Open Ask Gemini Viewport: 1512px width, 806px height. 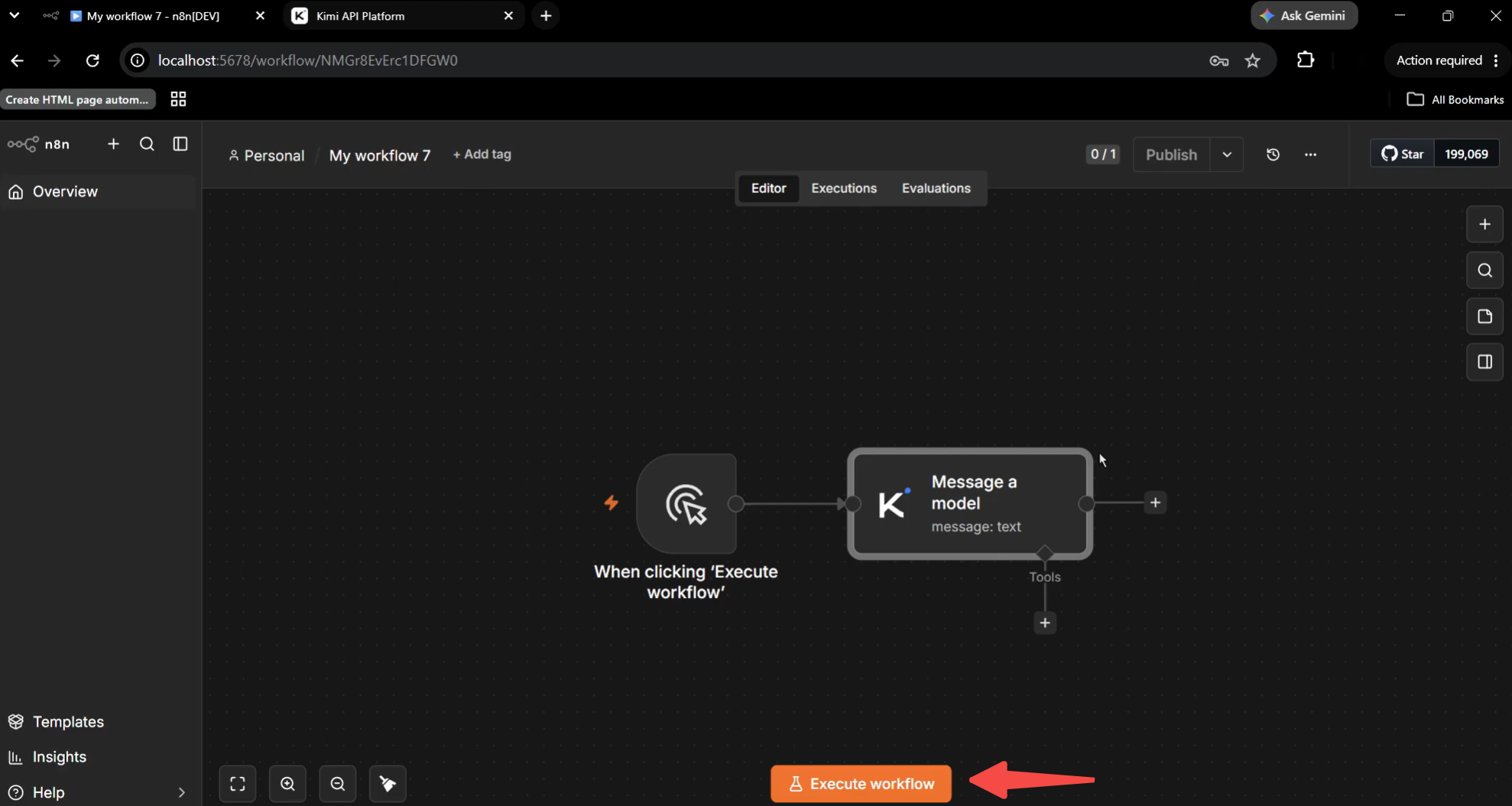pyautogui.click(x=1304, y=15)
